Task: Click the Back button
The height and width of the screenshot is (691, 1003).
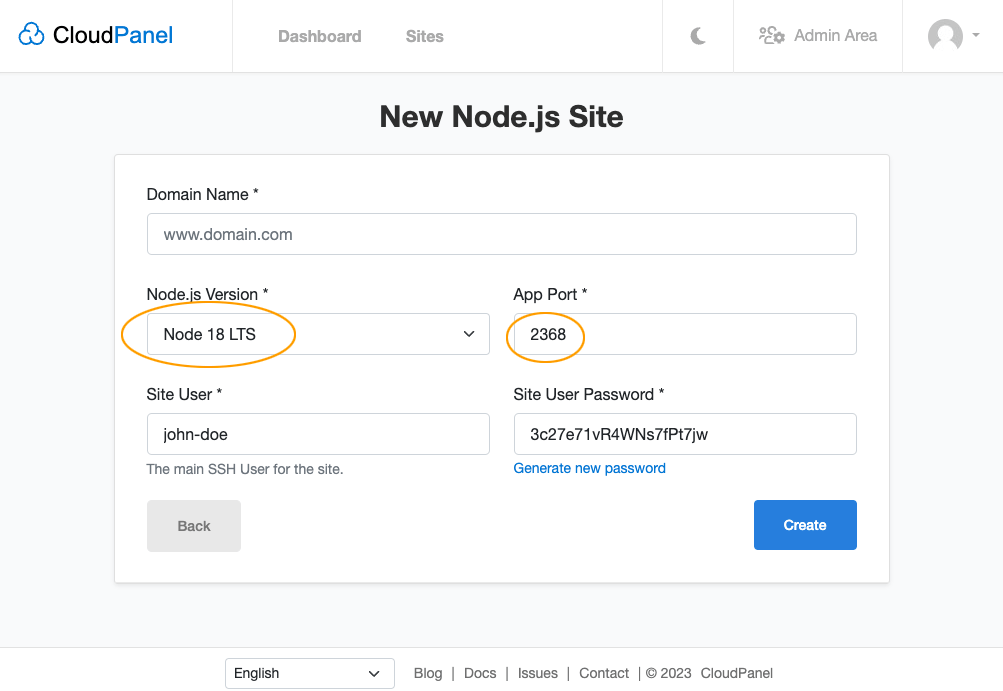Action: coord(193,525)
